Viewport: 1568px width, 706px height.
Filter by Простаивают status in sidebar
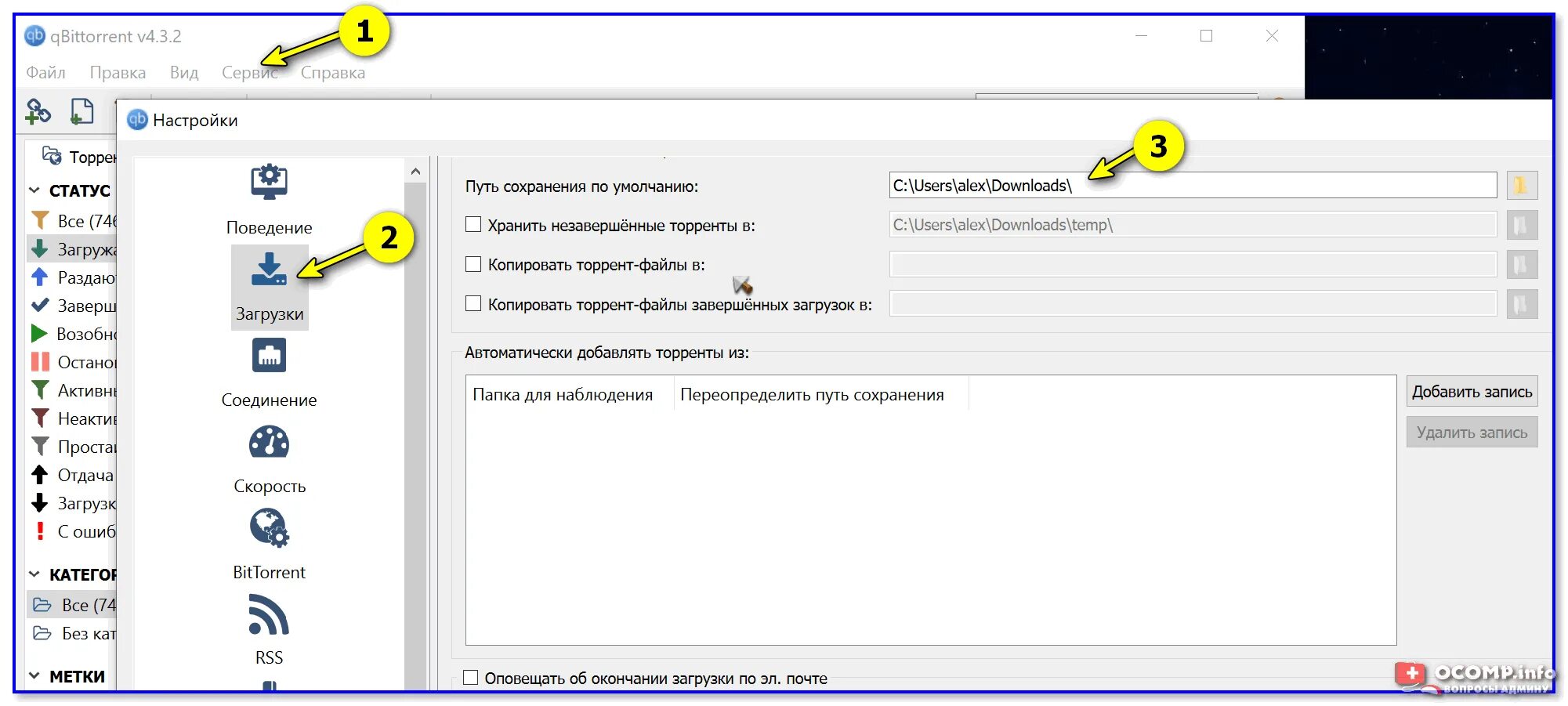tap(73, 447)
